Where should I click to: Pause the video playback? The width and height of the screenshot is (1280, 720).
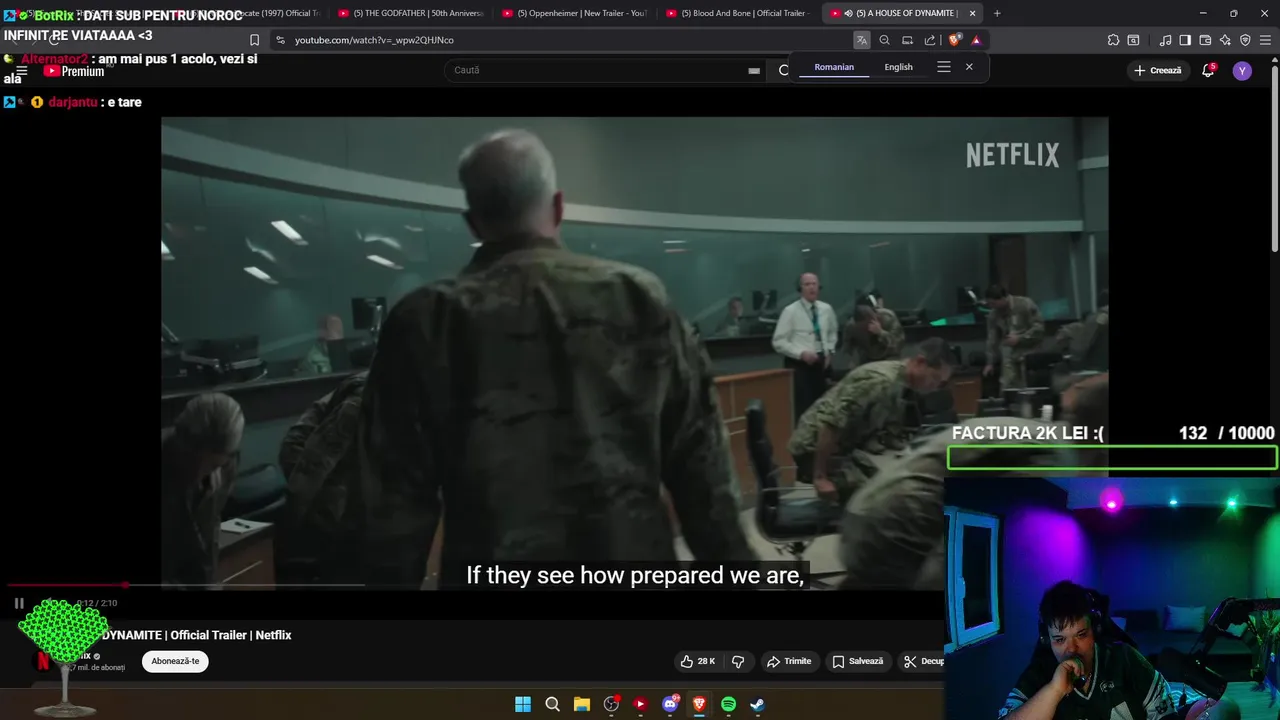[x=19, y=603]
